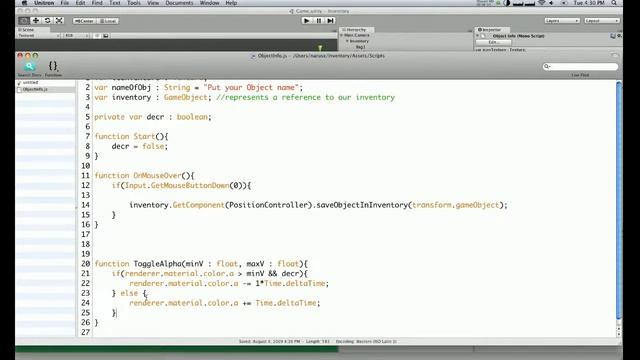Click the var nameOfObj line

[198, 87]
